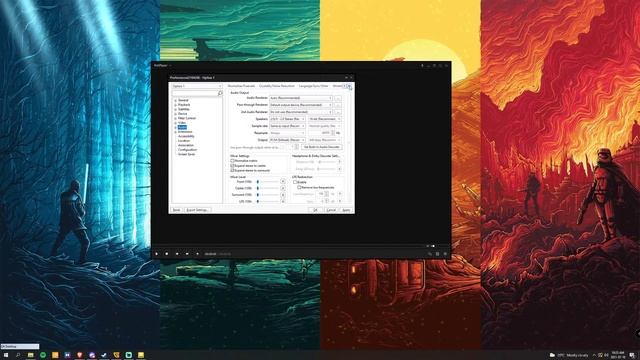Reset the LFE mixer level

click(282, 201)
